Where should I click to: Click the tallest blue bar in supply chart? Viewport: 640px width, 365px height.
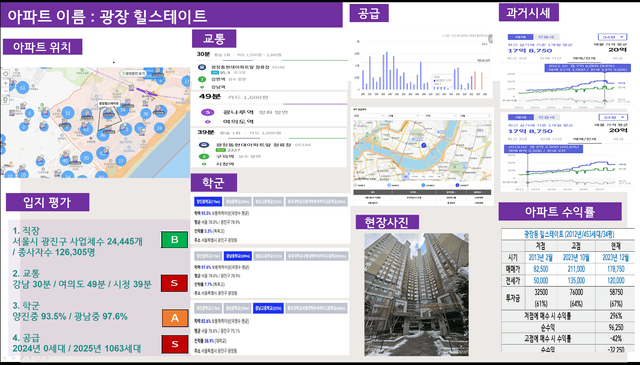pyautogui.click(x=387, y=71)
